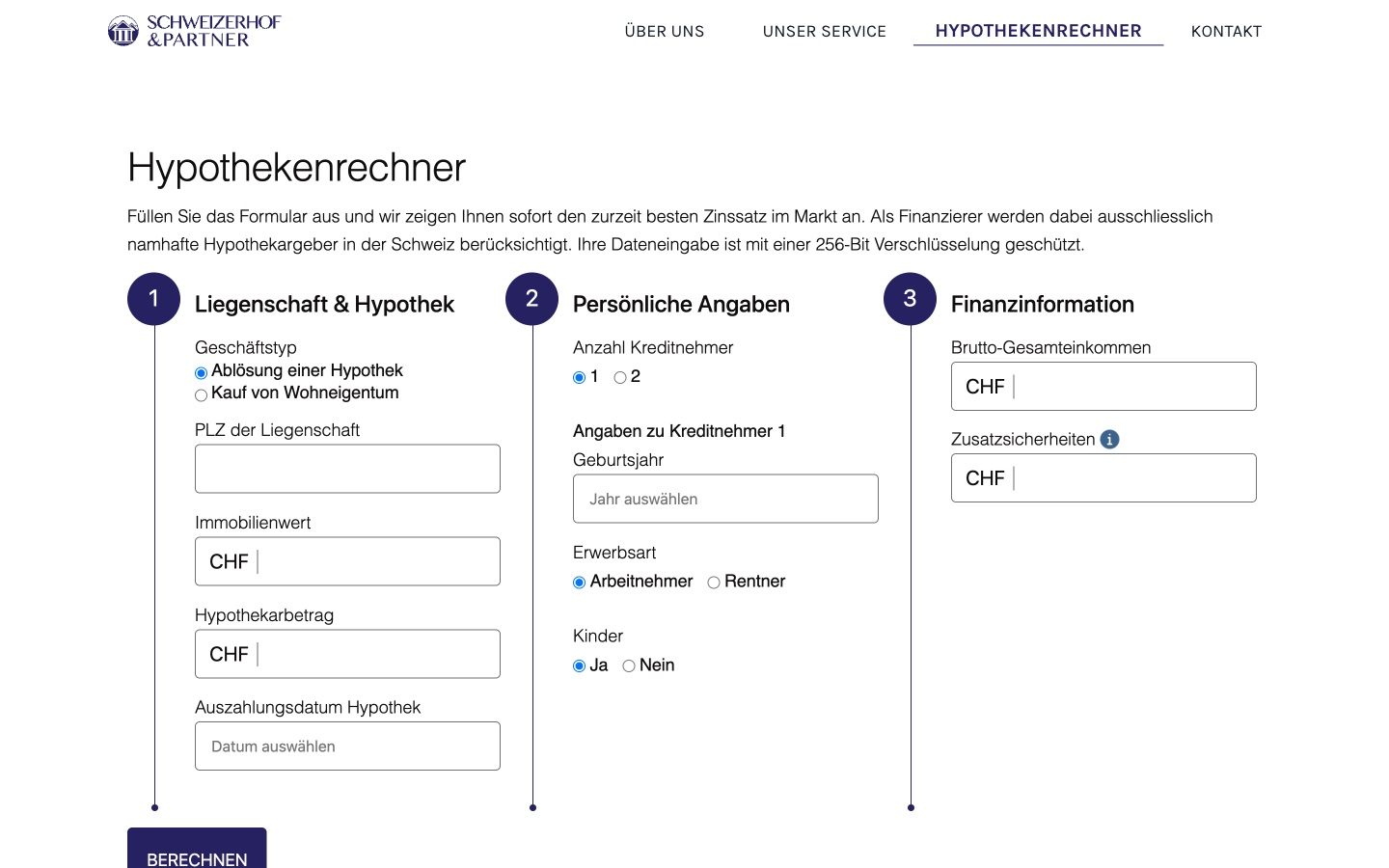Click the Zusatzsicherheiten info icon

[1110, 440]
